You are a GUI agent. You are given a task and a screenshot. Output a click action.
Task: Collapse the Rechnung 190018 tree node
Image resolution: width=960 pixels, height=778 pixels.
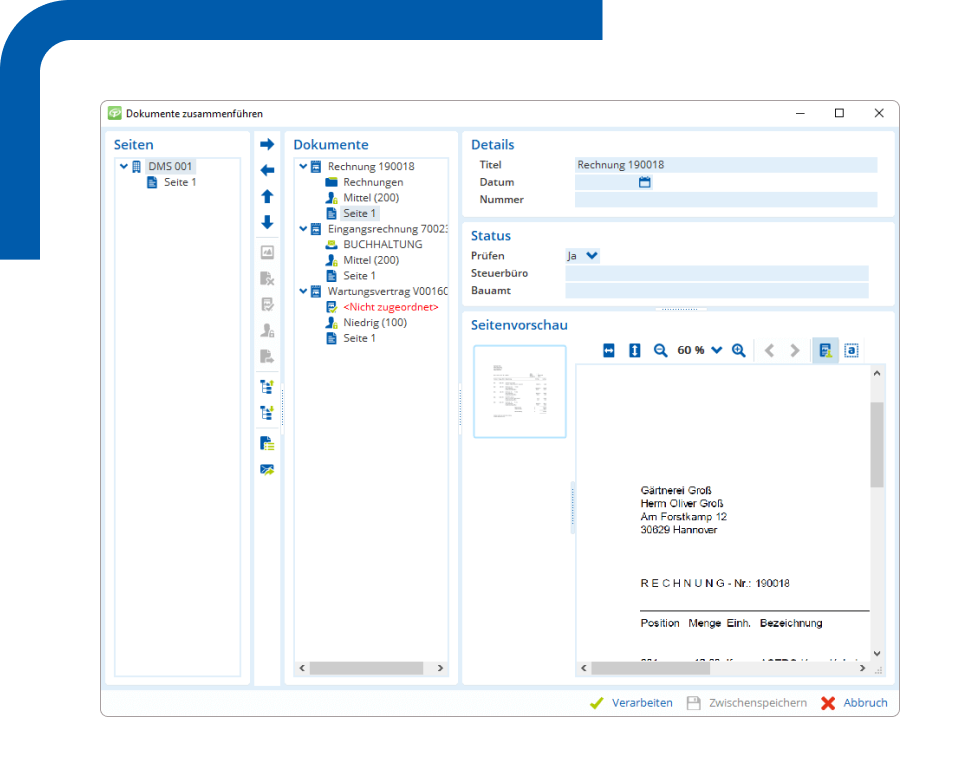click(303, 167)
